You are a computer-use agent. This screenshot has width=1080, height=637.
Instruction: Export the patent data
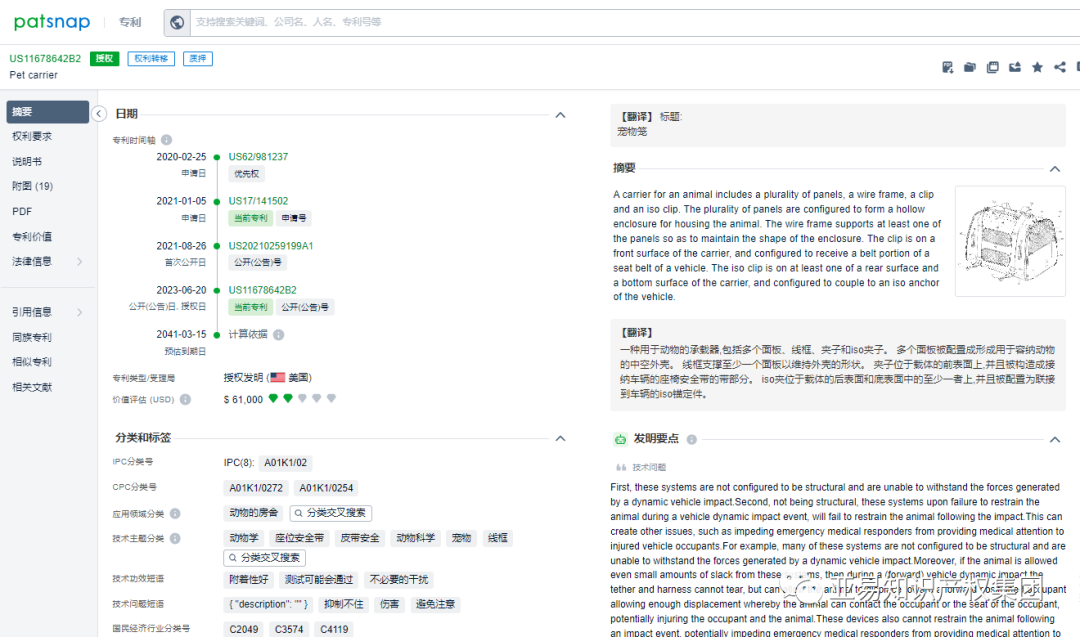pos(1014,66)
